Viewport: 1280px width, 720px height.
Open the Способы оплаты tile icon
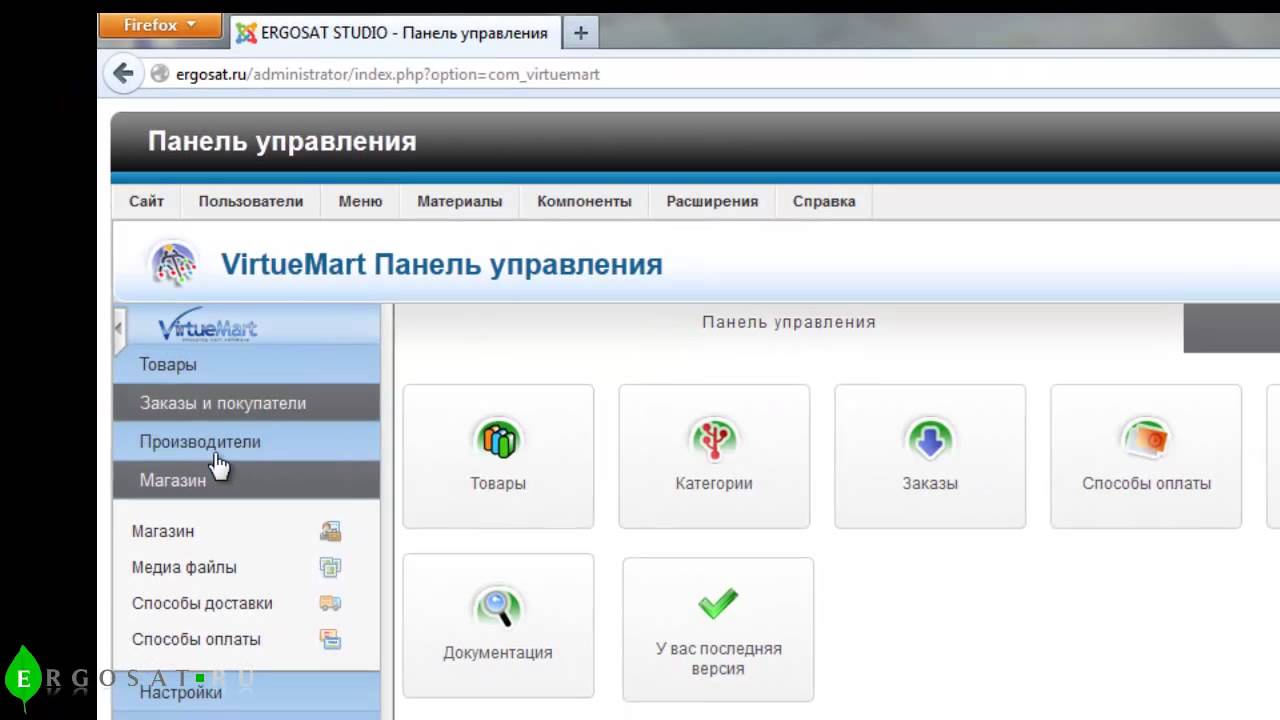pos(1146,439)
